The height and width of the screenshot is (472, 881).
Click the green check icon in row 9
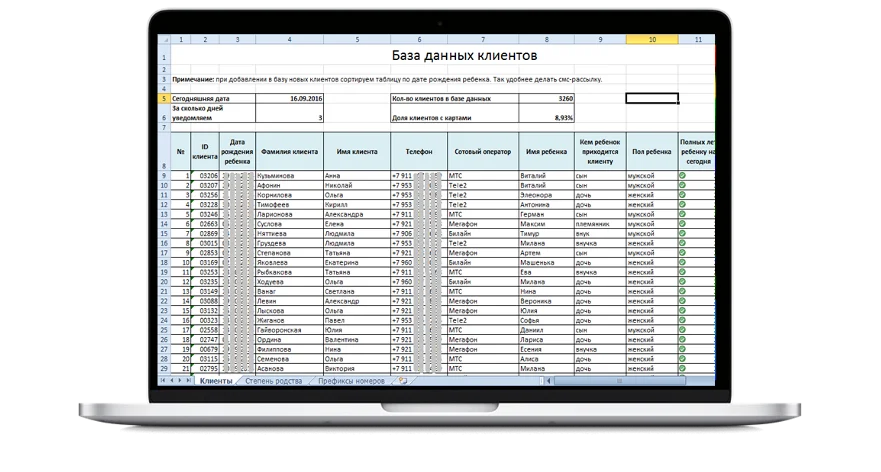coord(683,175)
